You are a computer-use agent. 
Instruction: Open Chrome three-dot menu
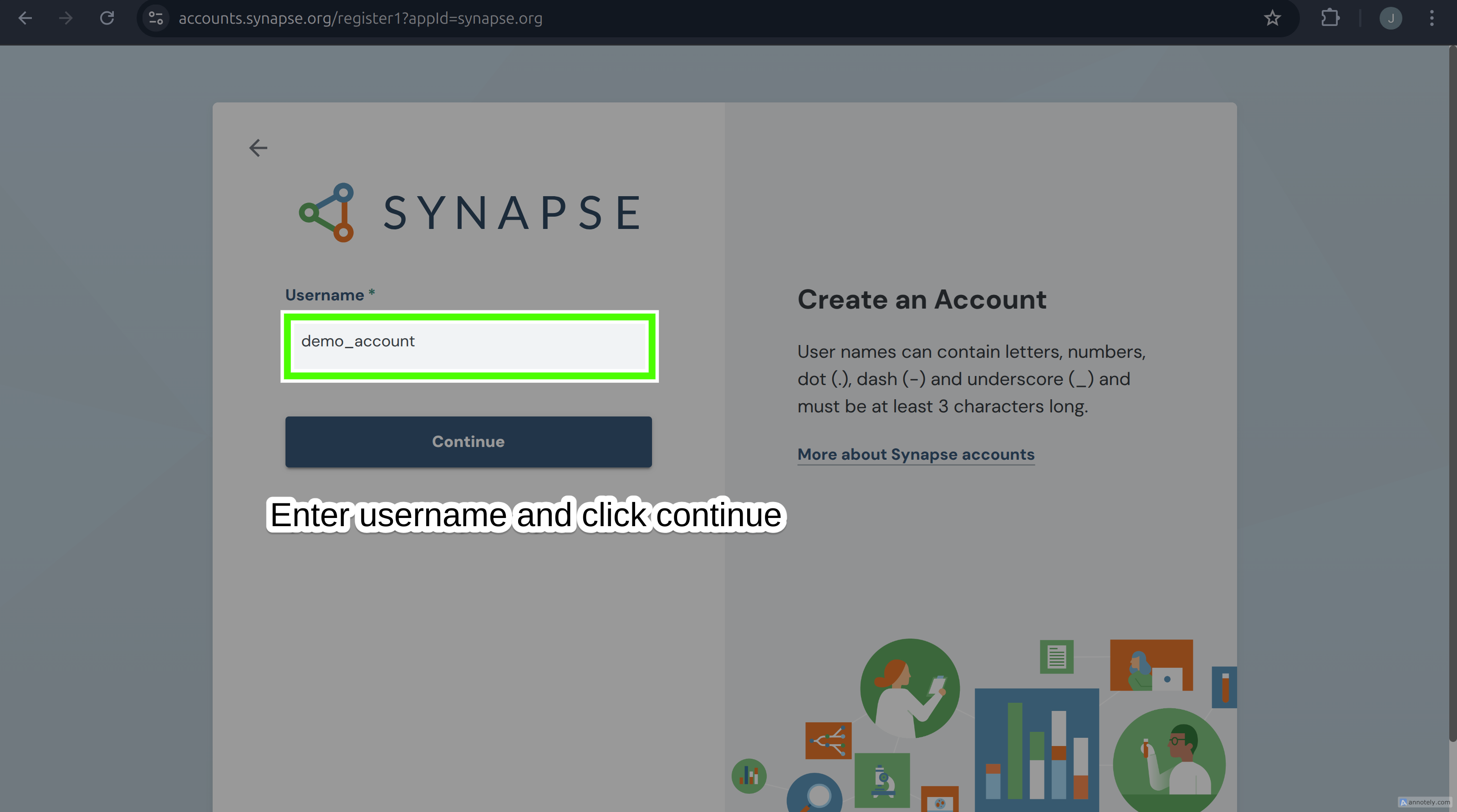(1432, 18)
